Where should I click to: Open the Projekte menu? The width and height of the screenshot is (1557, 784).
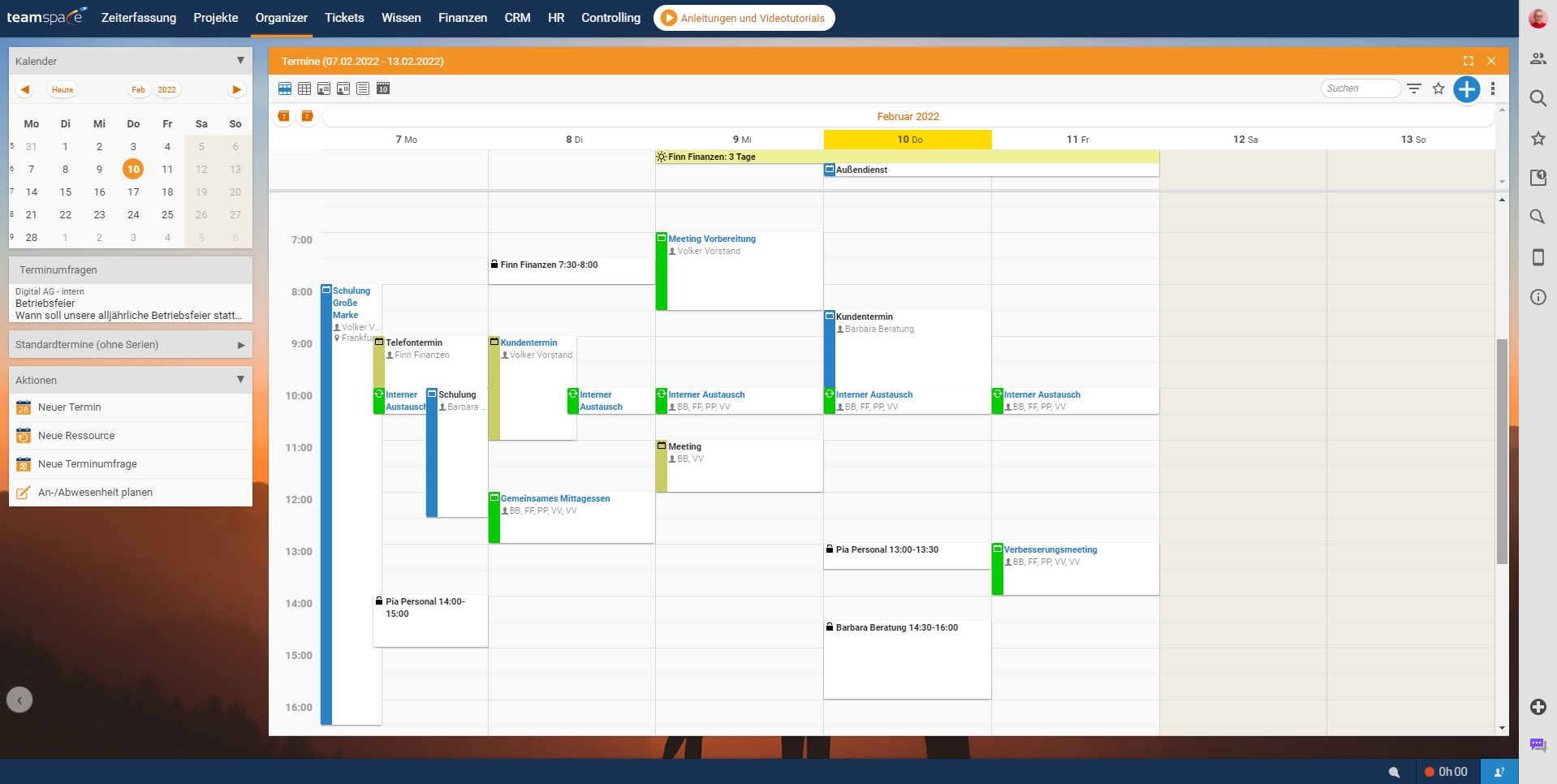(216, 18)
